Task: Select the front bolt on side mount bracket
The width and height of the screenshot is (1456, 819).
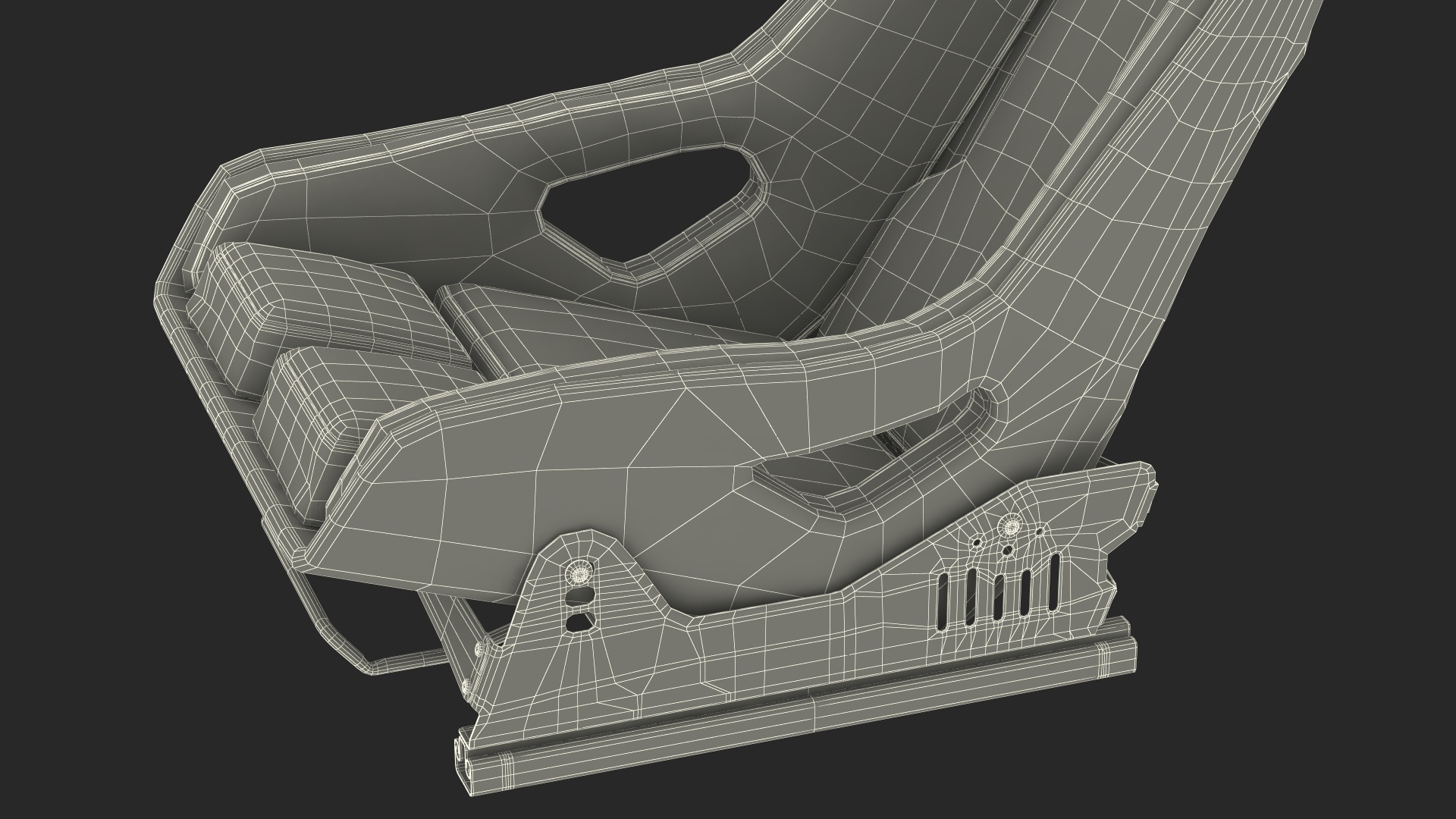Action: [x=581, y=573]
